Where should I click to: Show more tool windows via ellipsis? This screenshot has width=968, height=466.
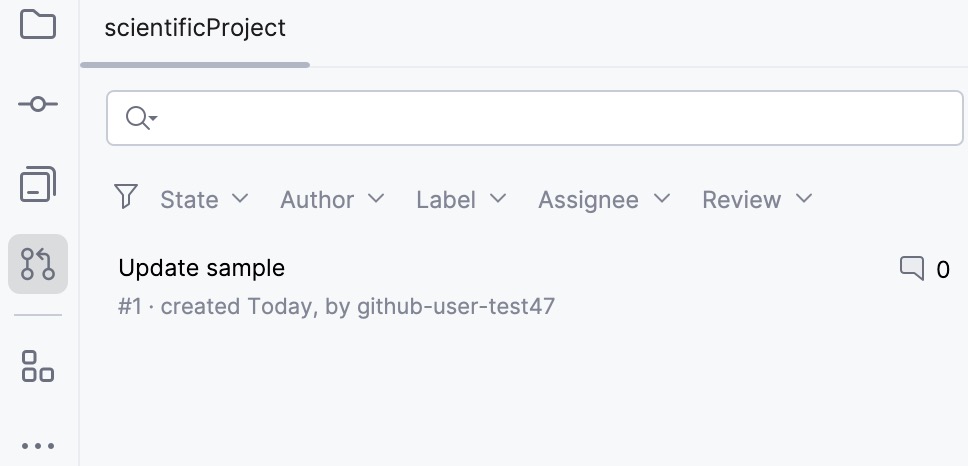pyautogui.click(x=38, y=446)
